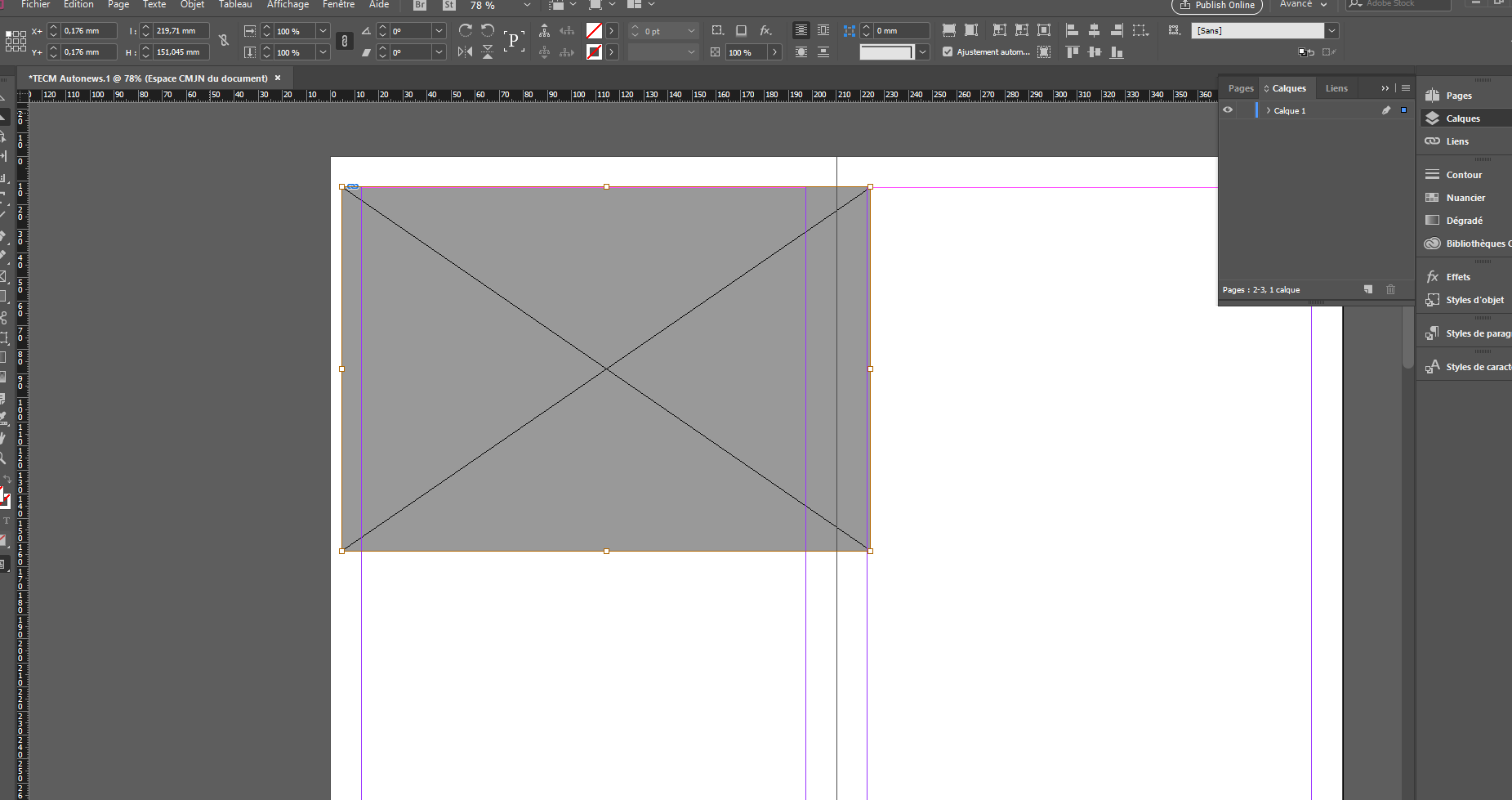Open the Objet menu
This screenshot has width=1512, height=800.
coord(192,5)
